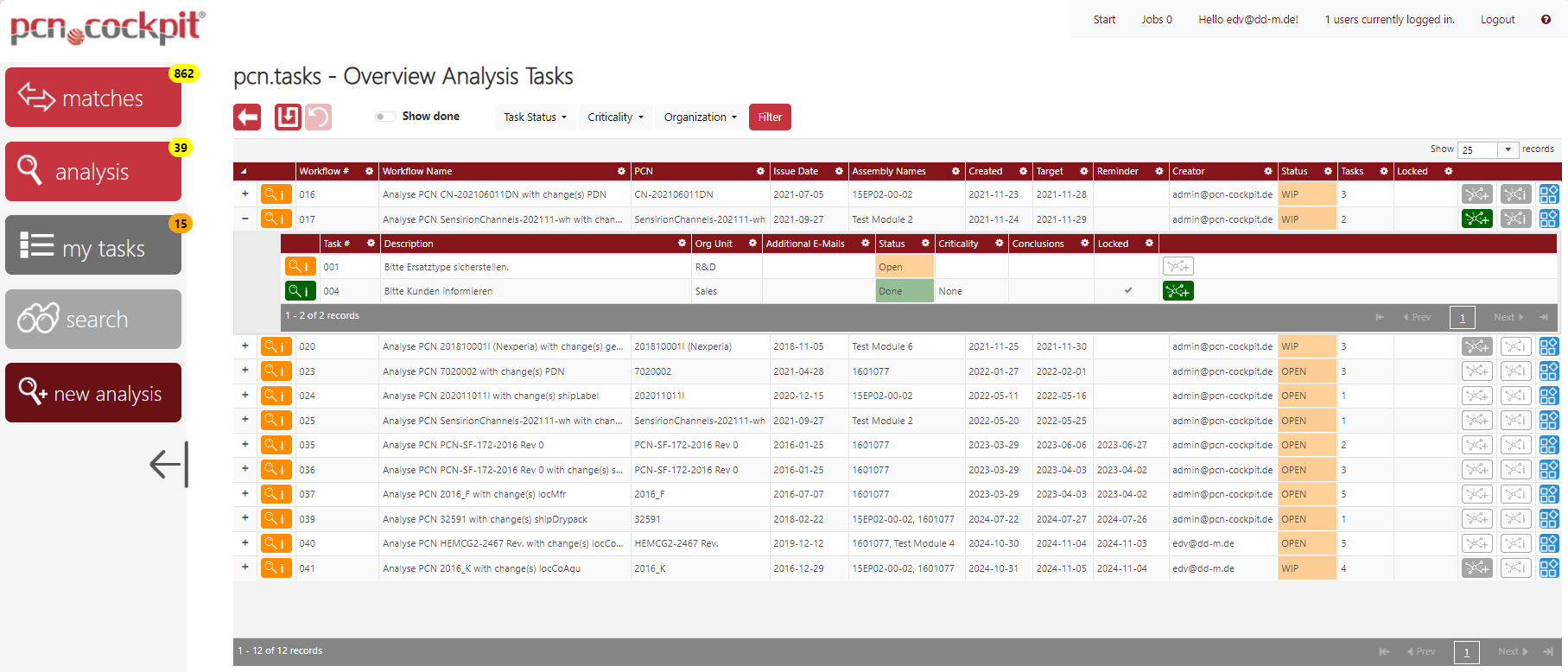This screenshot has height=672, width=1568.
Task: Open column settings gear for Workflow Name
Action: (x=621, y=171)
